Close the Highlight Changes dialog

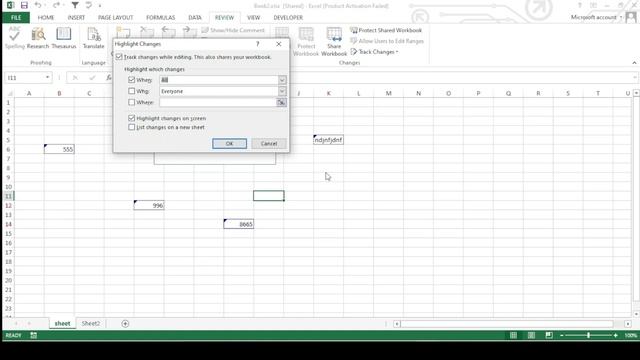click(279, 44)
